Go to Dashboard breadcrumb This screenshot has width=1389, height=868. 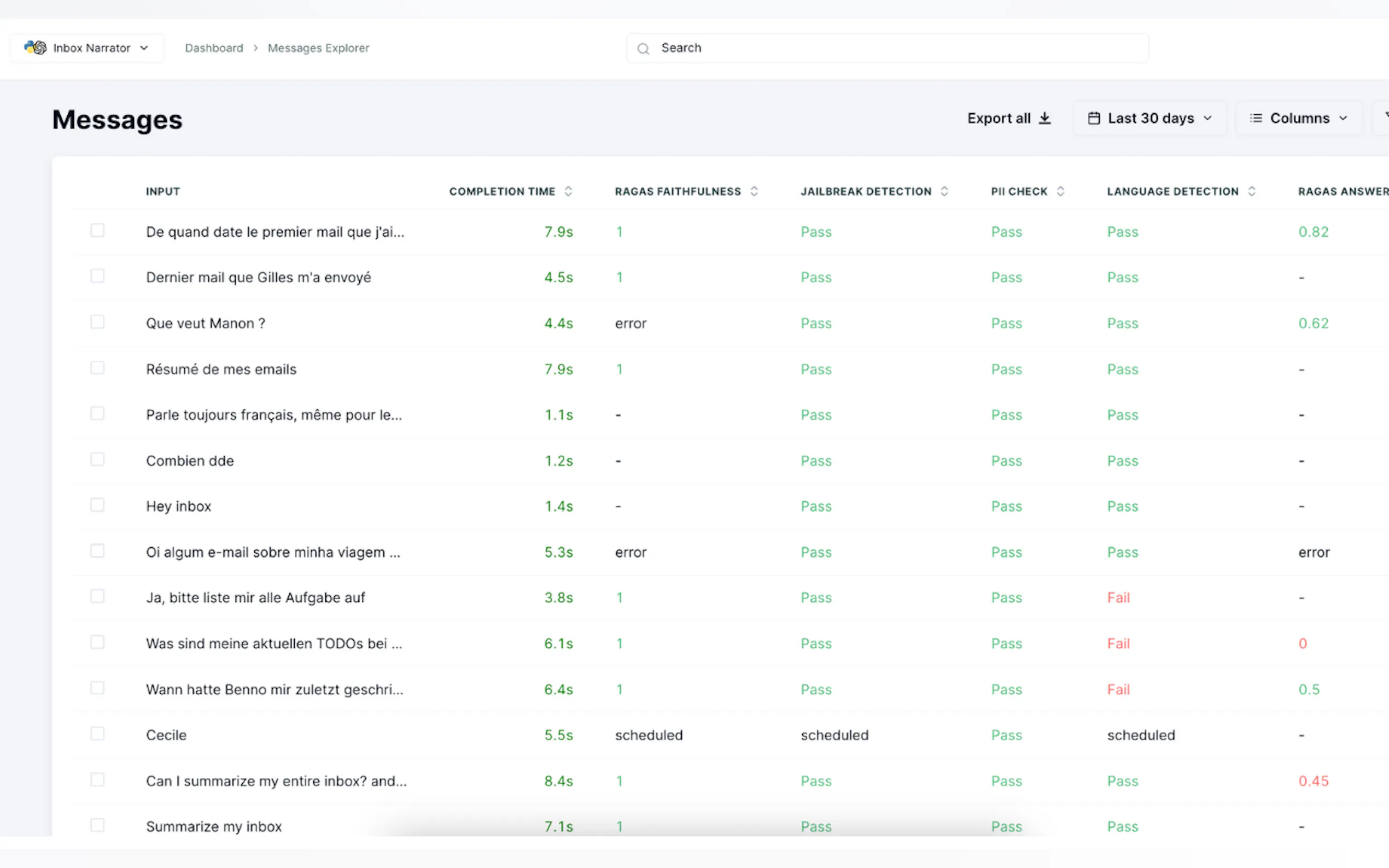tap(214, 48)
